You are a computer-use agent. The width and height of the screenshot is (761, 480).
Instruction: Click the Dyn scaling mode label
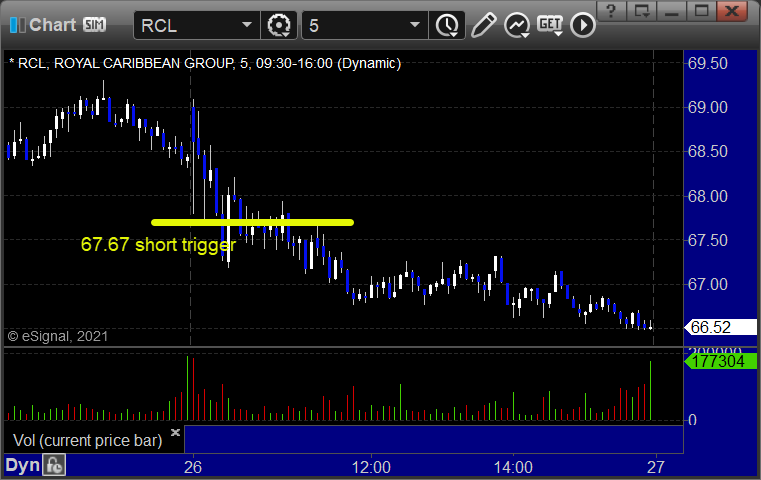(22, 465)
